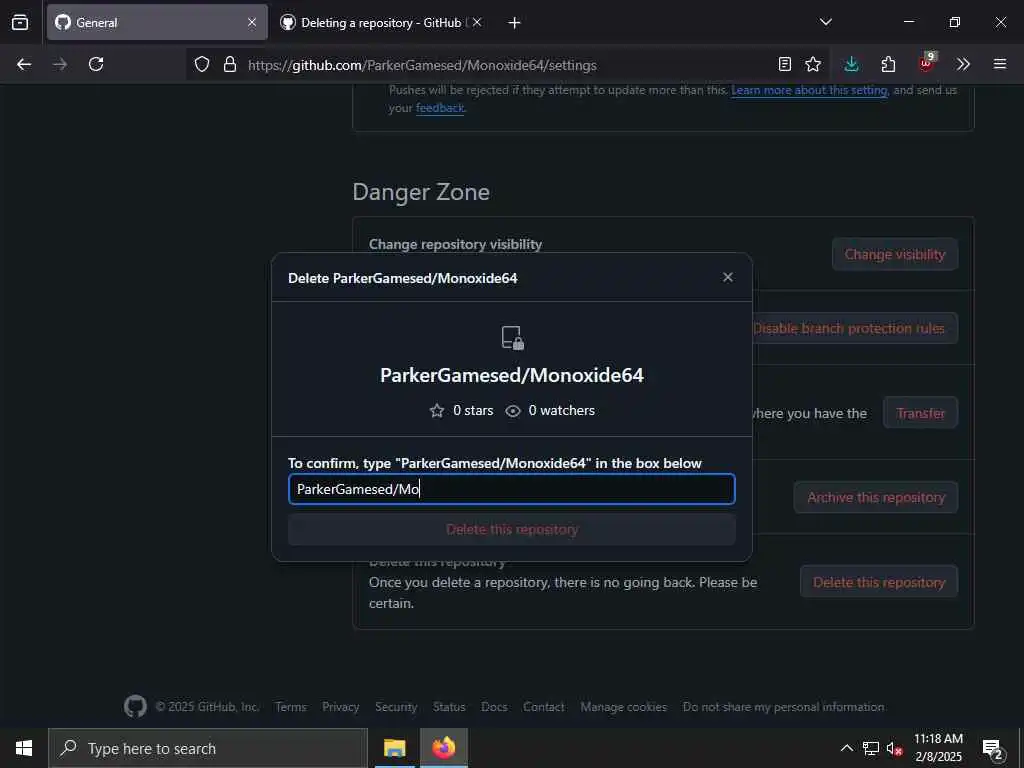The image size is (1024, 768).
Task: Click Change visibility button
Action: 895,254
